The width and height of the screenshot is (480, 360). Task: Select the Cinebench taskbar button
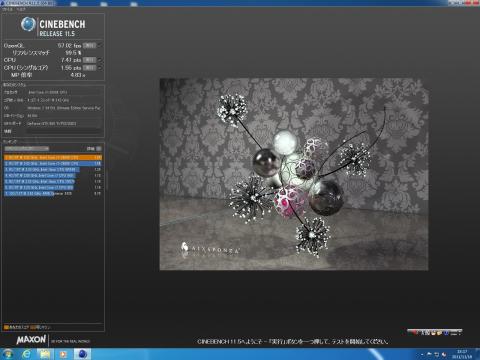pos(82,354)
